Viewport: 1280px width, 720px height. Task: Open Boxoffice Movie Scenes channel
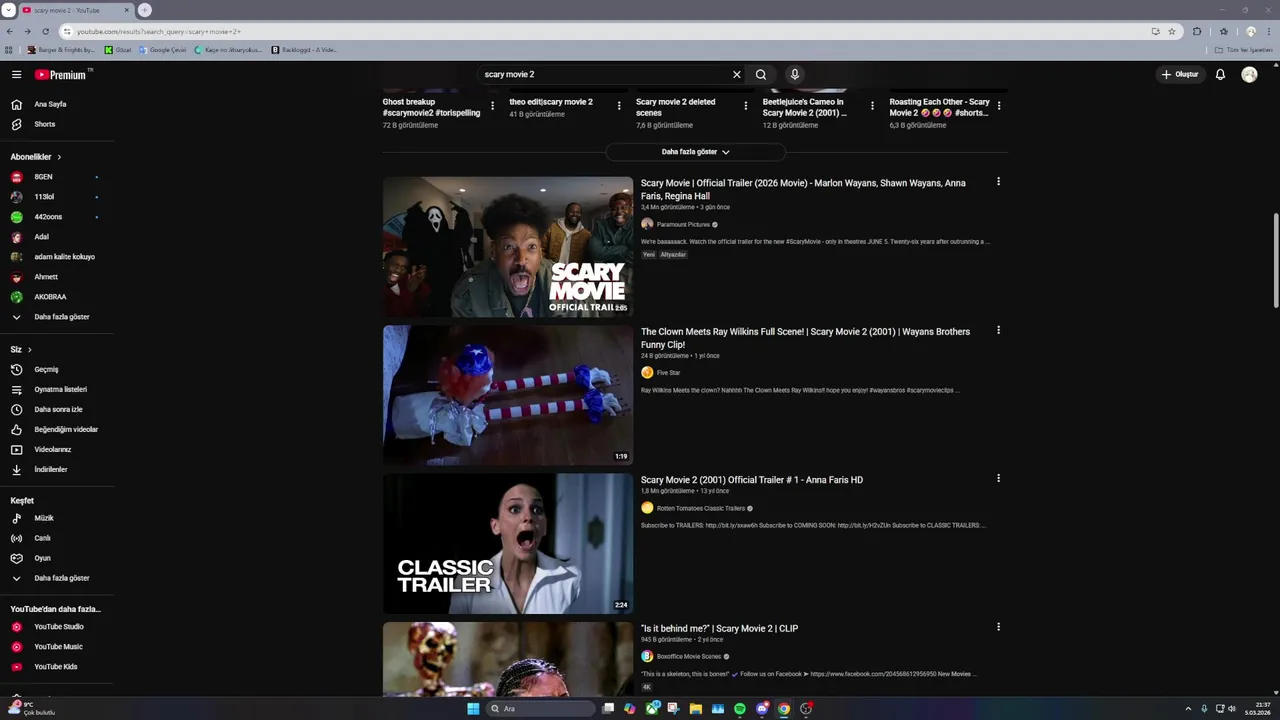click(689, 657)
